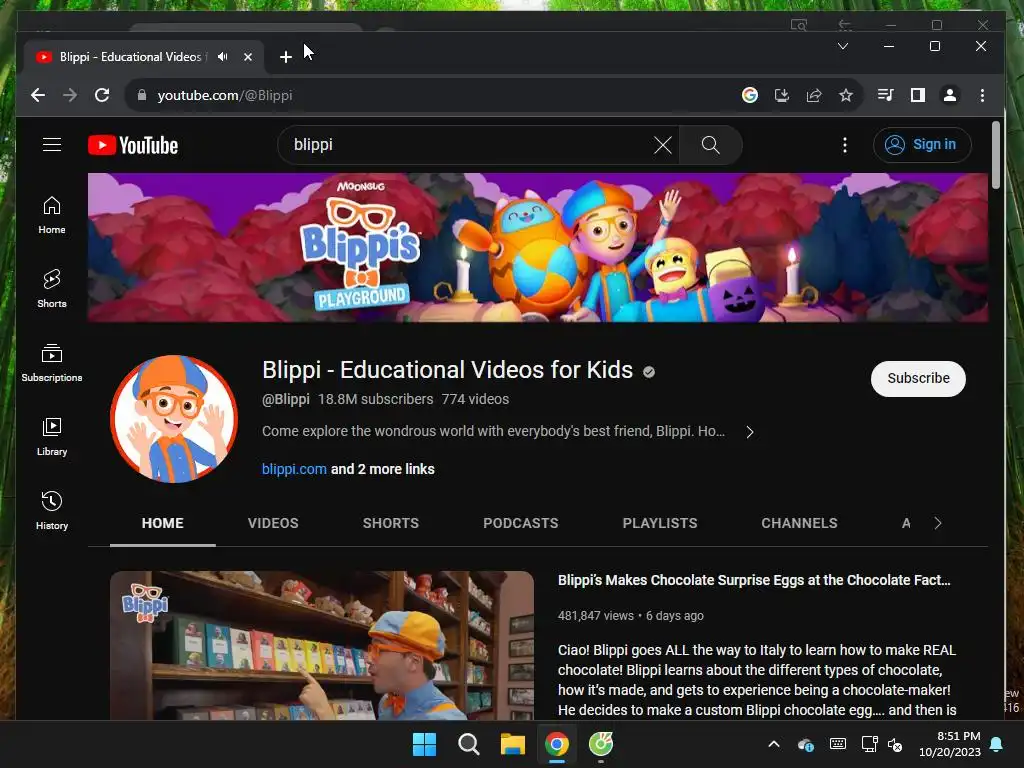The height and width of the screenshot is (768, 1024).
Task: Click '774 videos' text
Action: click(x=475, y=399)
